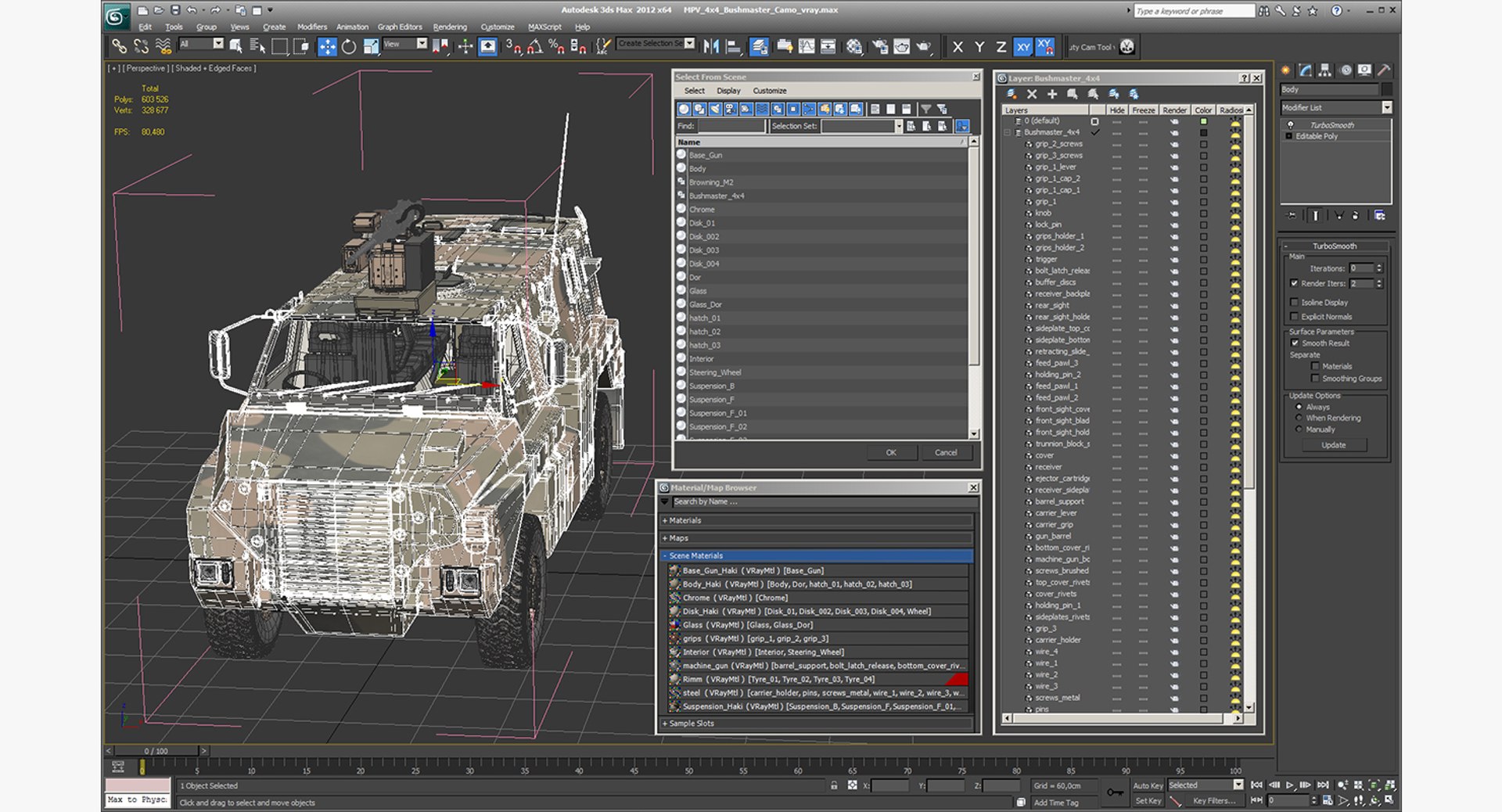
Task: Click the Mirror tool icon
Action: pyautogui.click(x=711, y=47)
